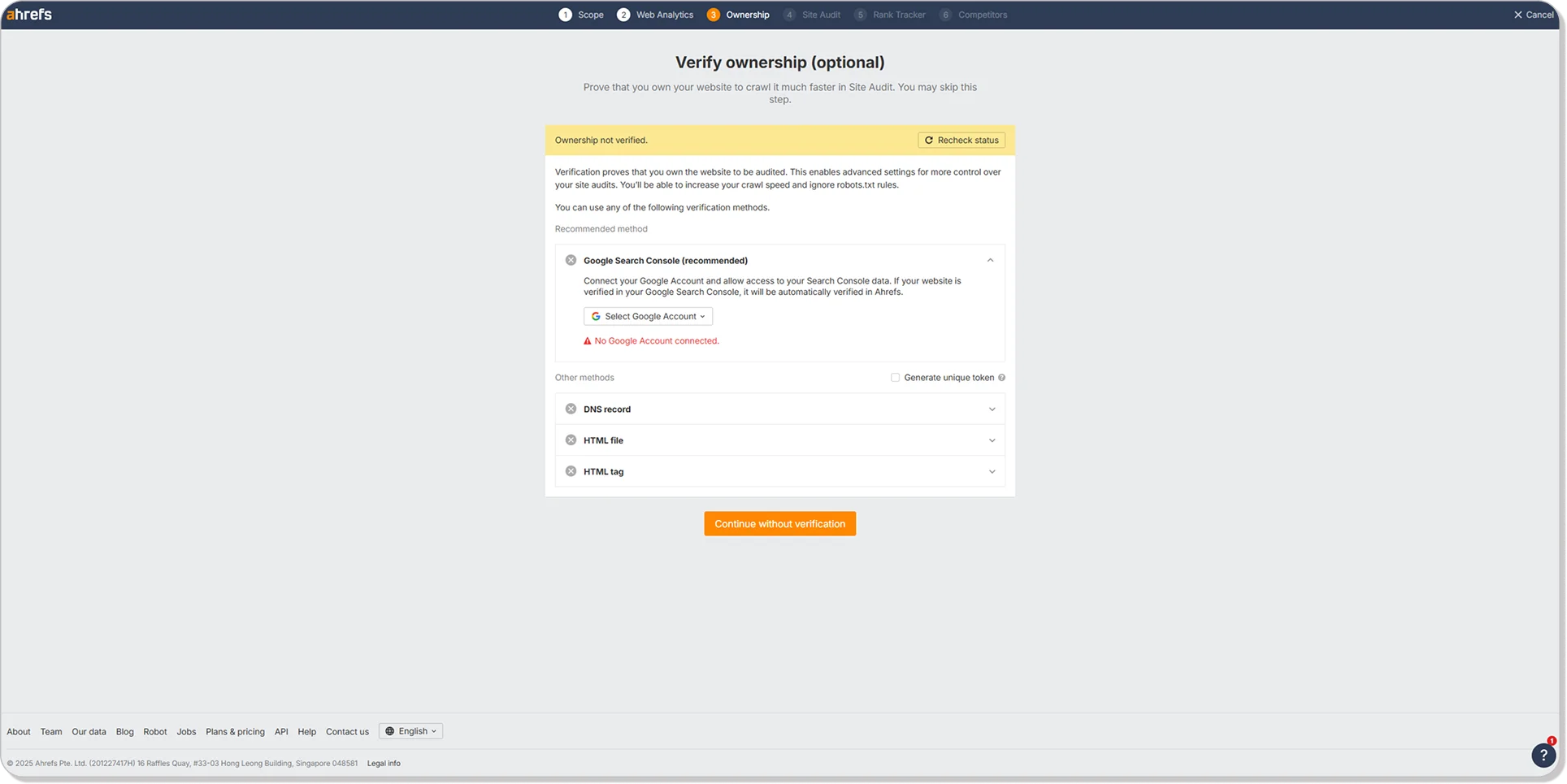Click the HTML tag status icon
The image size is (1567, 784).
click(571, 472)
